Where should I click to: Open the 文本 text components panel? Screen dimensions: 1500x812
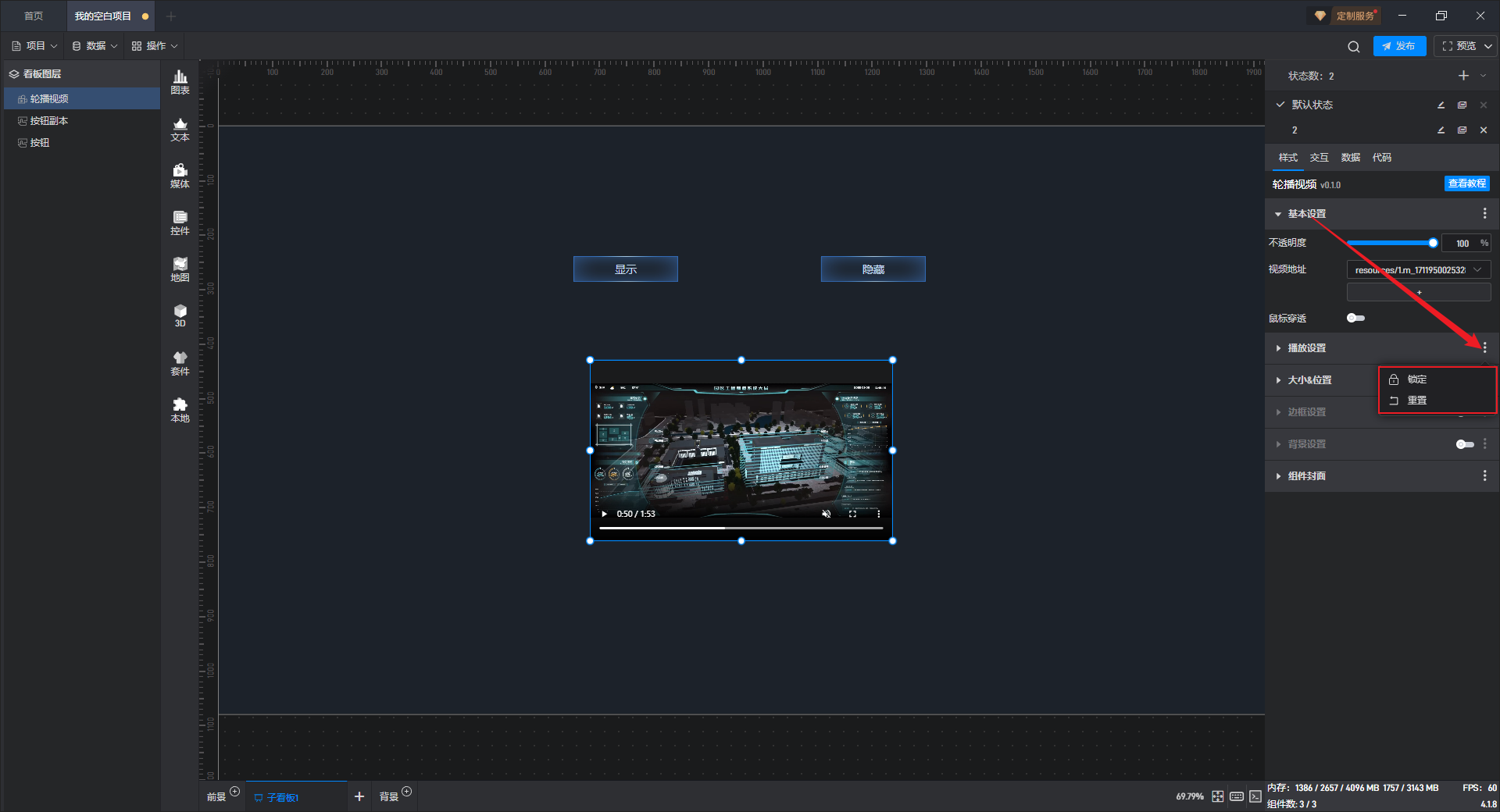pos(180,129)
